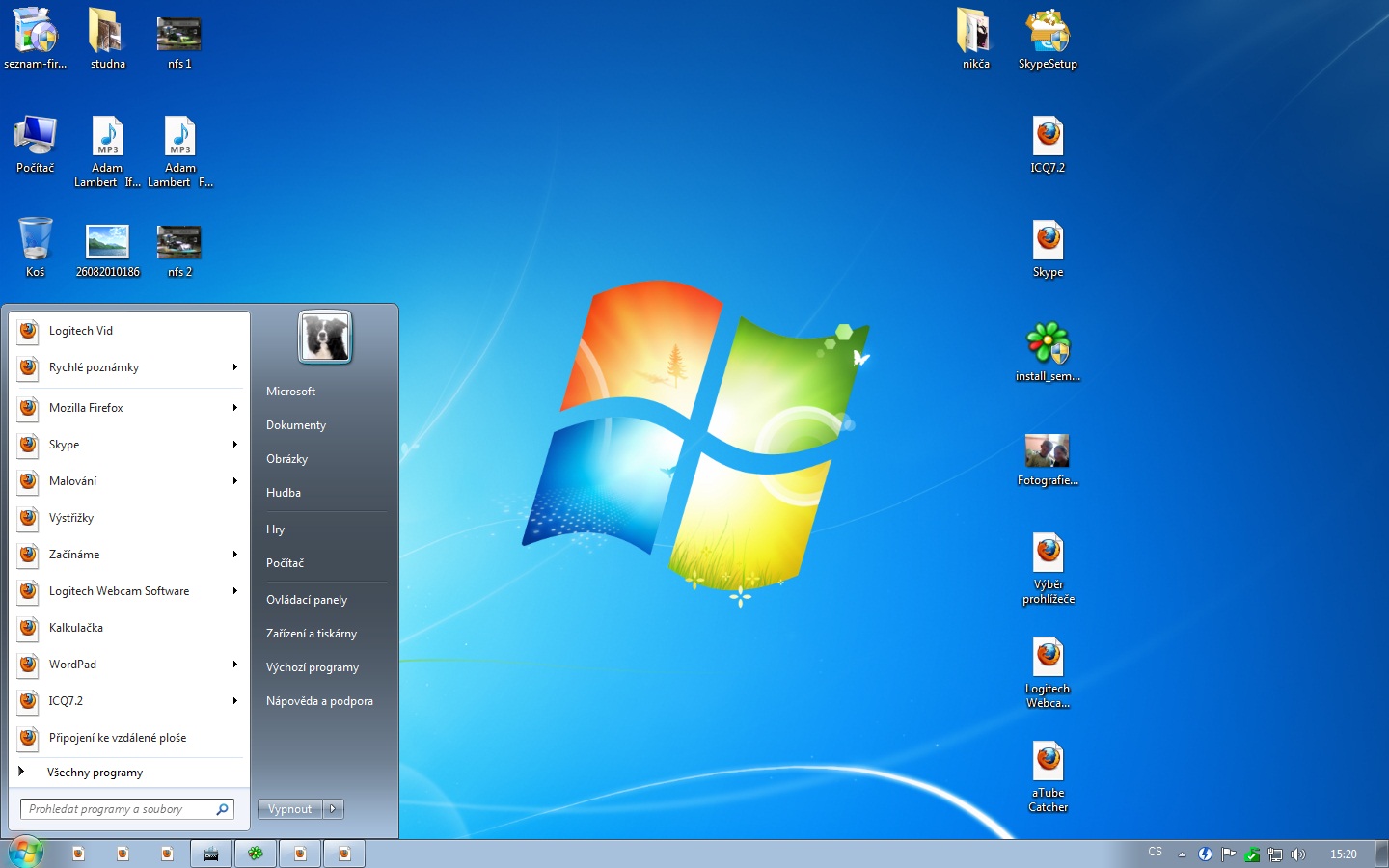This screenshot has width=1389, height=868.
Task: Click the blue lightning tray icon
Action: click(1205, 854)
